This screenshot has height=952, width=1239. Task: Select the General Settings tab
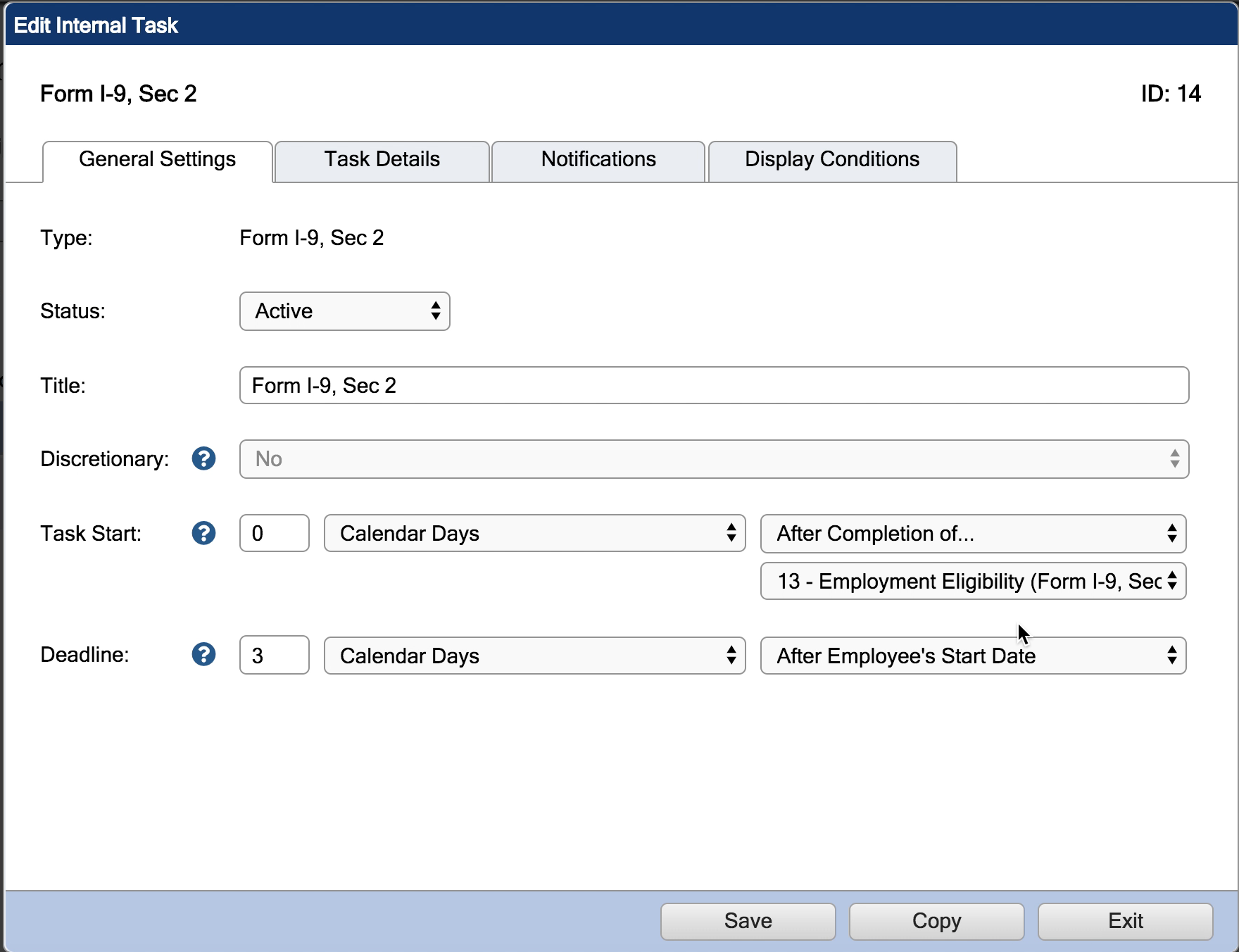(x=156, y=161)
